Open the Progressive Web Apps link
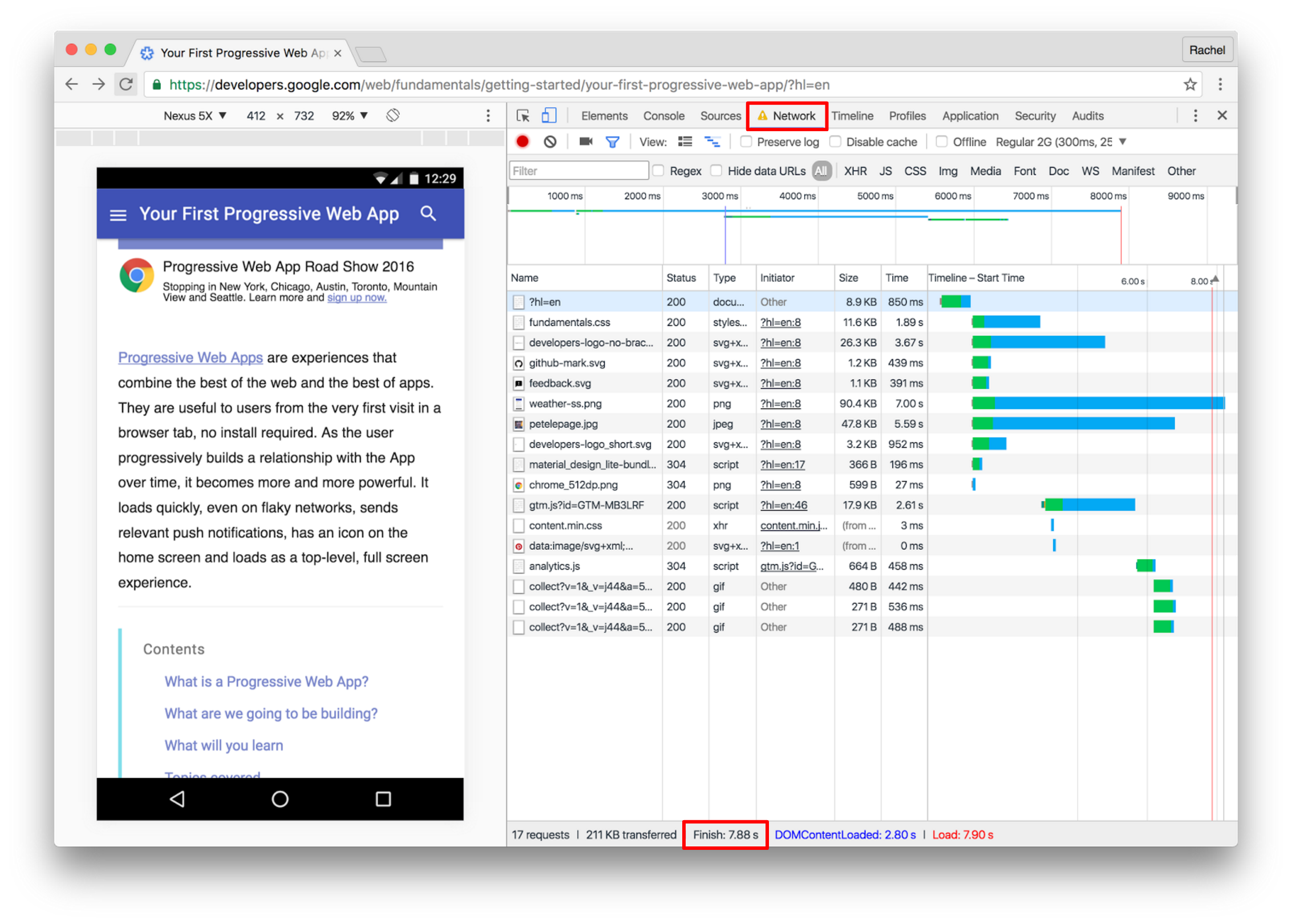Viewport: 1312px width, 924px height. [x=191, y=358]
